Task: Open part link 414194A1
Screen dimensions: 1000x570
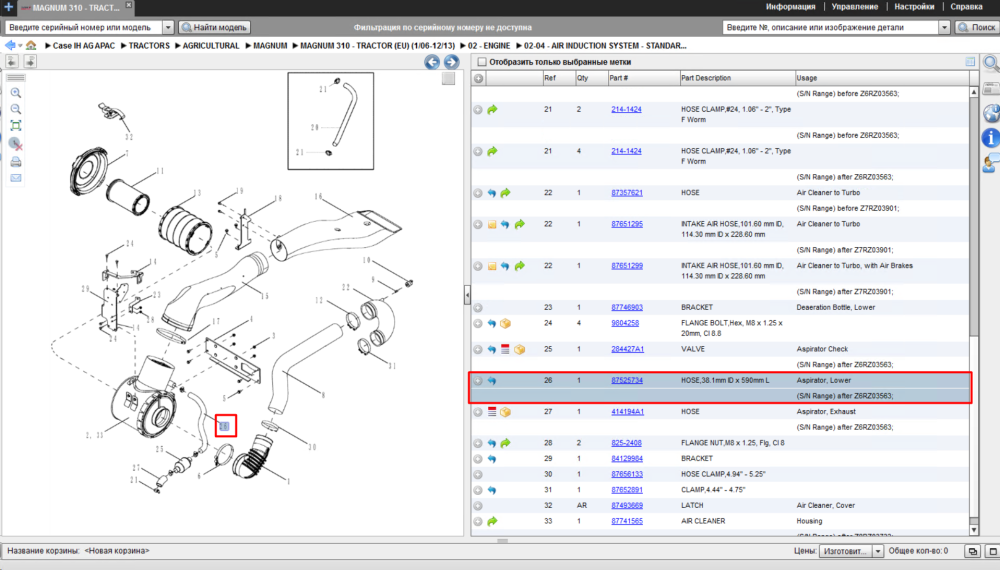Action: (627, 412)
